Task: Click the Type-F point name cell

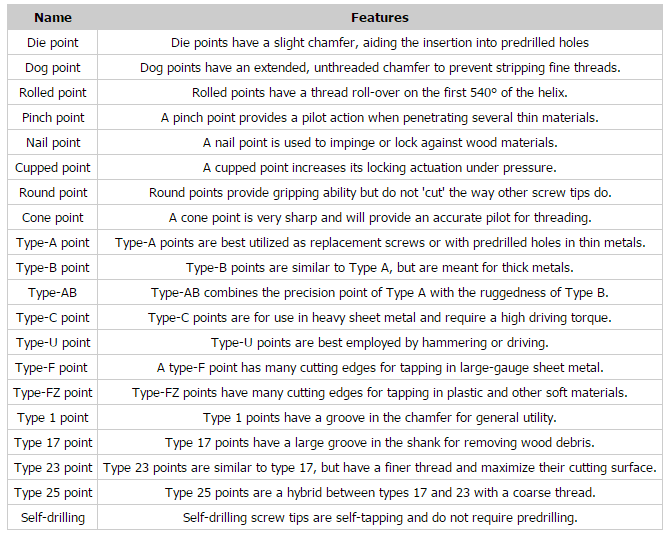Action: pyautogui.click(x=52, y=368)
